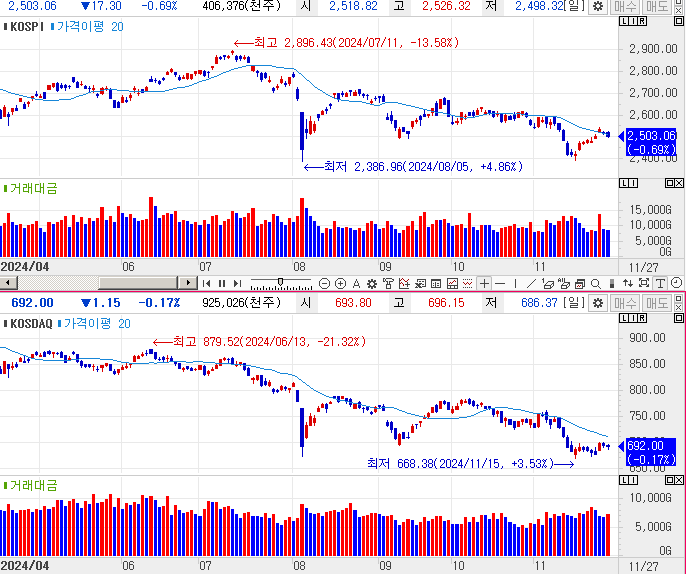The image size is (686, 574).
Task: Select the letter A text-style tool
Action: click(356, 284)
